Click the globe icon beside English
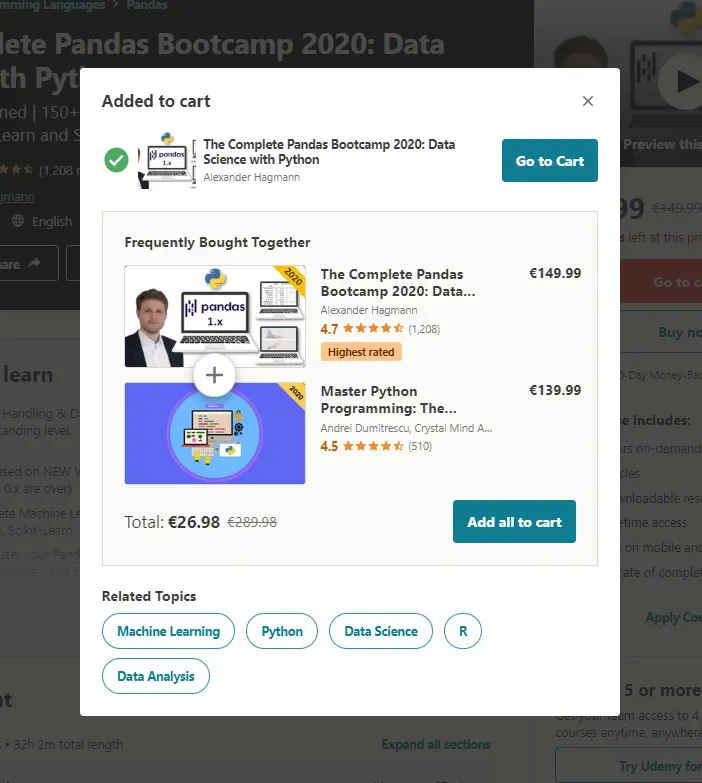This screenshot has width=702, height=783. pyautogui.click(x=18, y=221)
